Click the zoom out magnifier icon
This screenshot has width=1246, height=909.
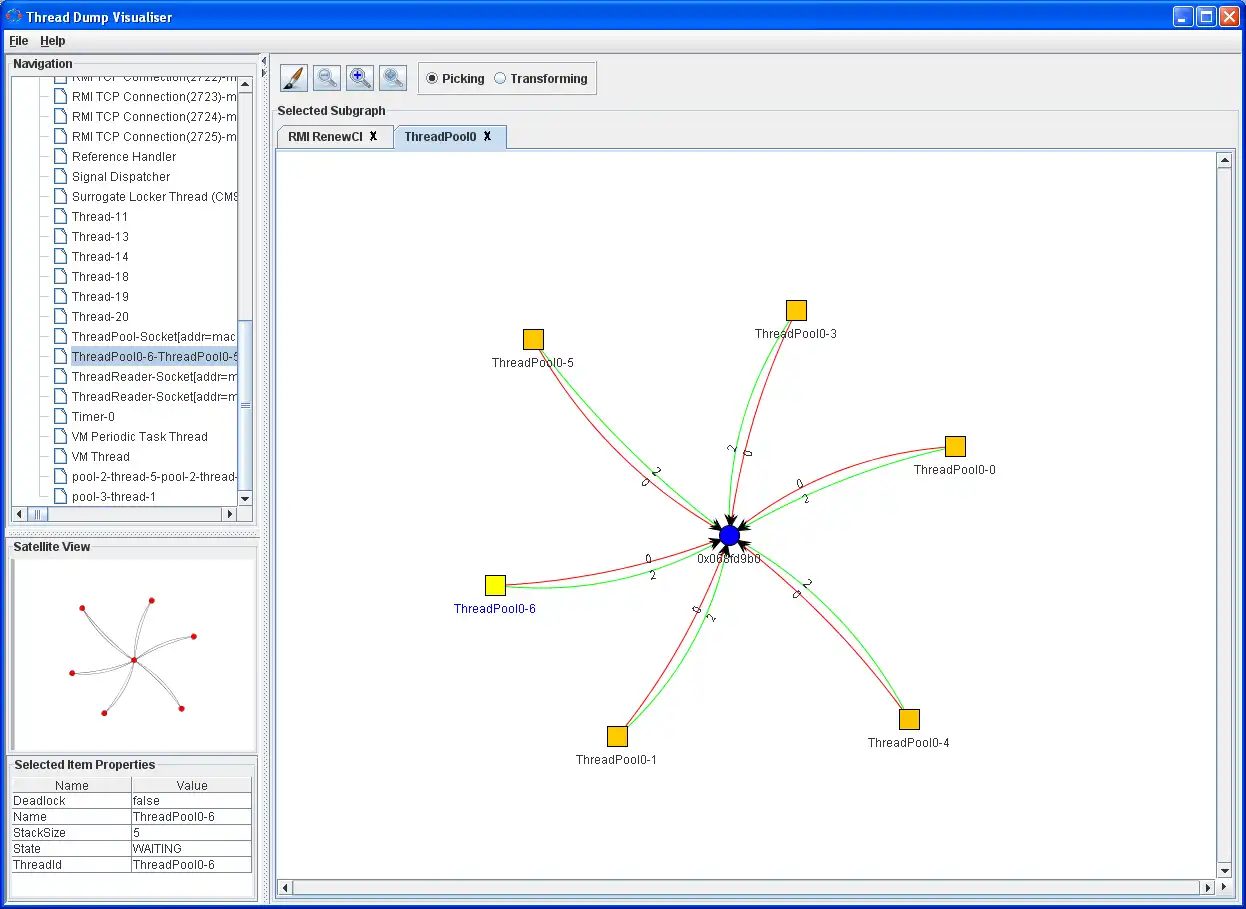[327, 78]
